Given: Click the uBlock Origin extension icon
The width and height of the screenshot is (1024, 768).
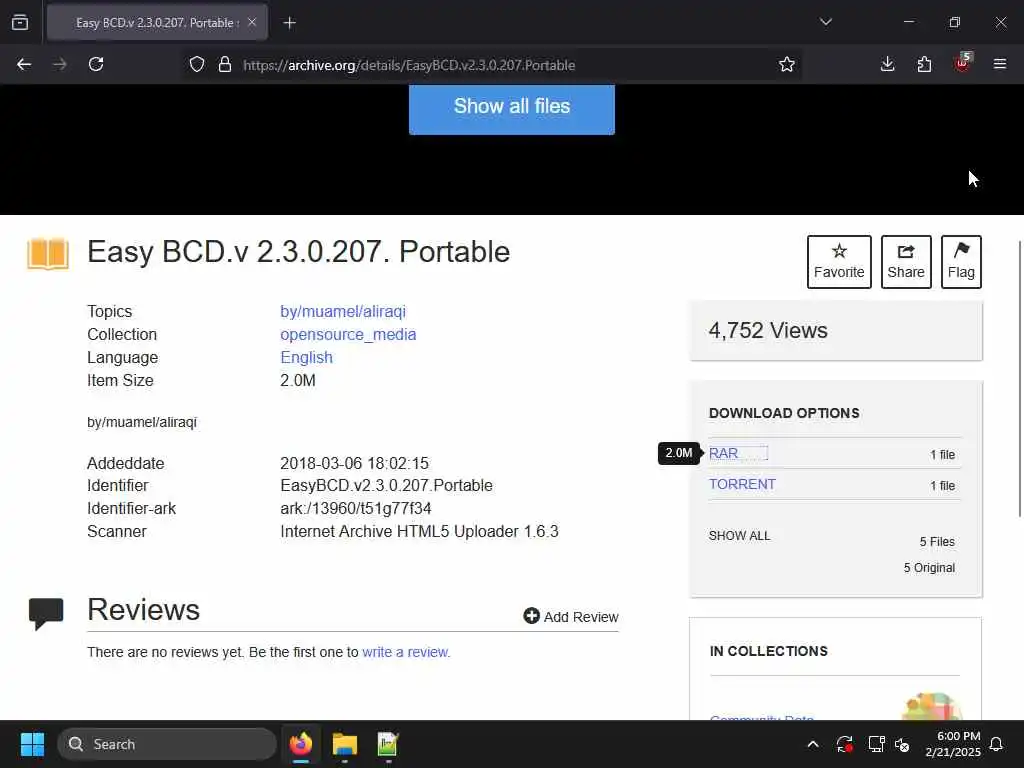Looking at the screenshot, I should (x=962, y=63).
